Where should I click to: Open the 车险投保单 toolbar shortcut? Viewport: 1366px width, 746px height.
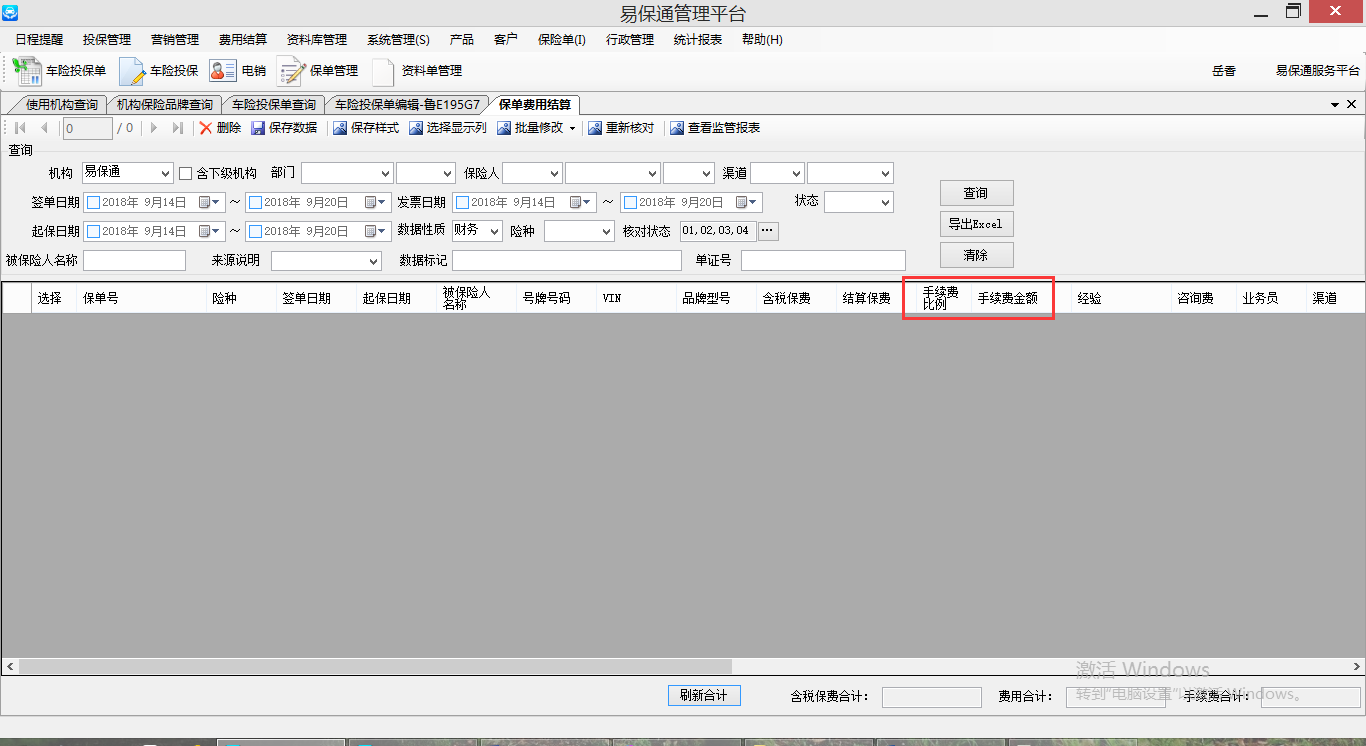click(x=60, y=71)
